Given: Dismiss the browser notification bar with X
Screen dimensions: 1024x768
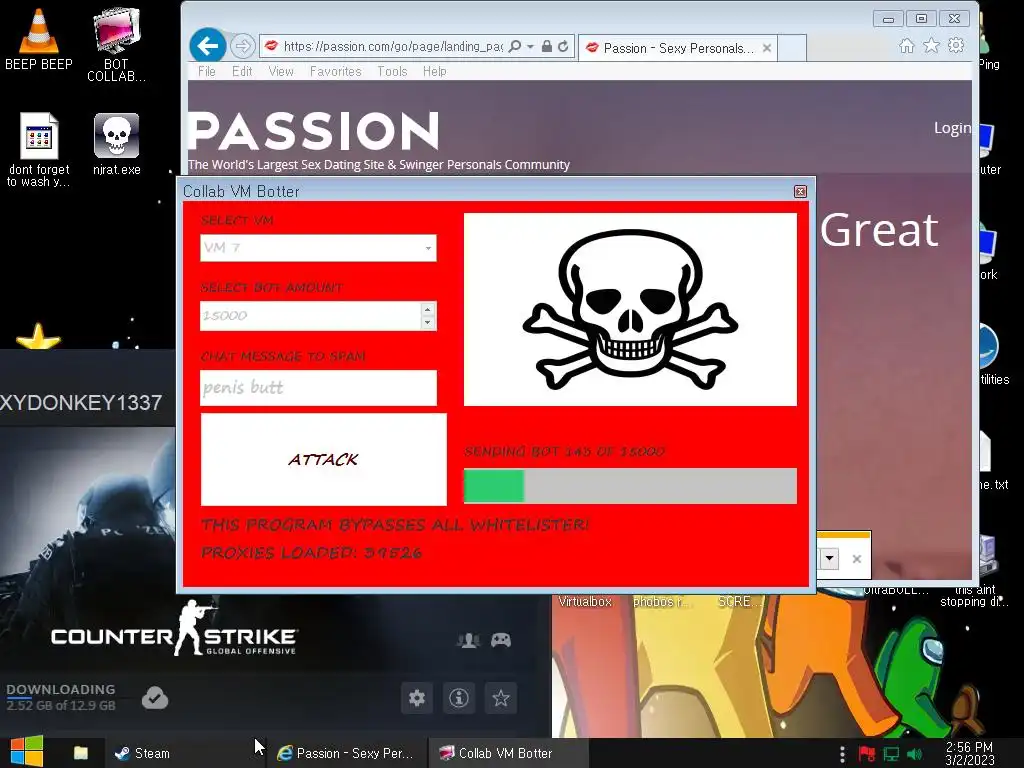Looking at the screenshot, I should coord(857,559).
